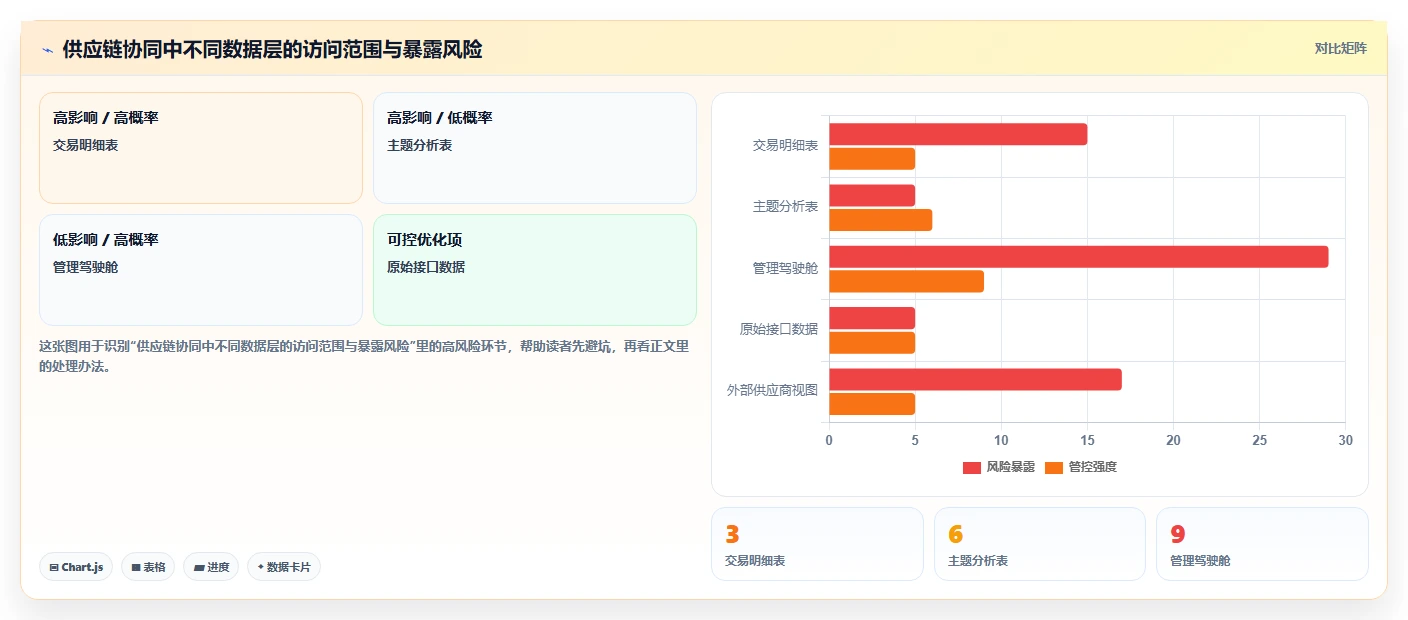Click the x-axis tick label 10

click(x=1001, y=441)
